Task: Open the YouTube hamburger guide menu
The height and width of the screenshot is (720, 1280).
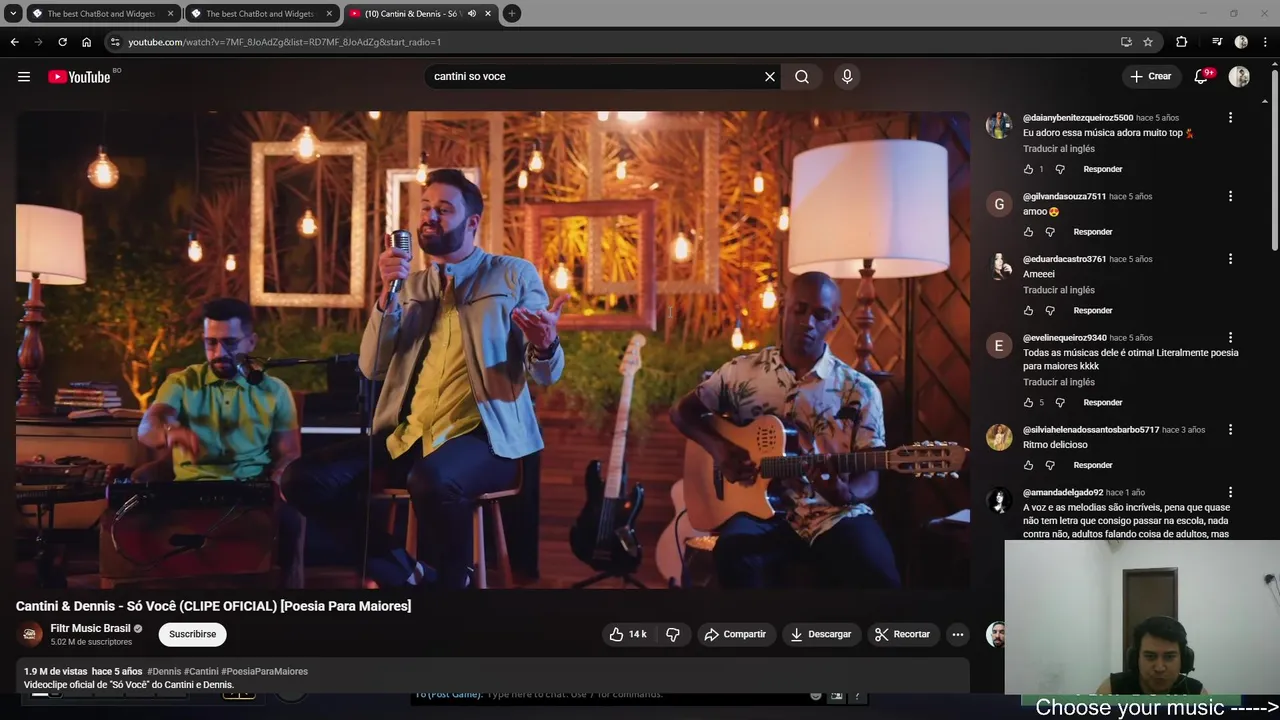Action: [24, 76]
